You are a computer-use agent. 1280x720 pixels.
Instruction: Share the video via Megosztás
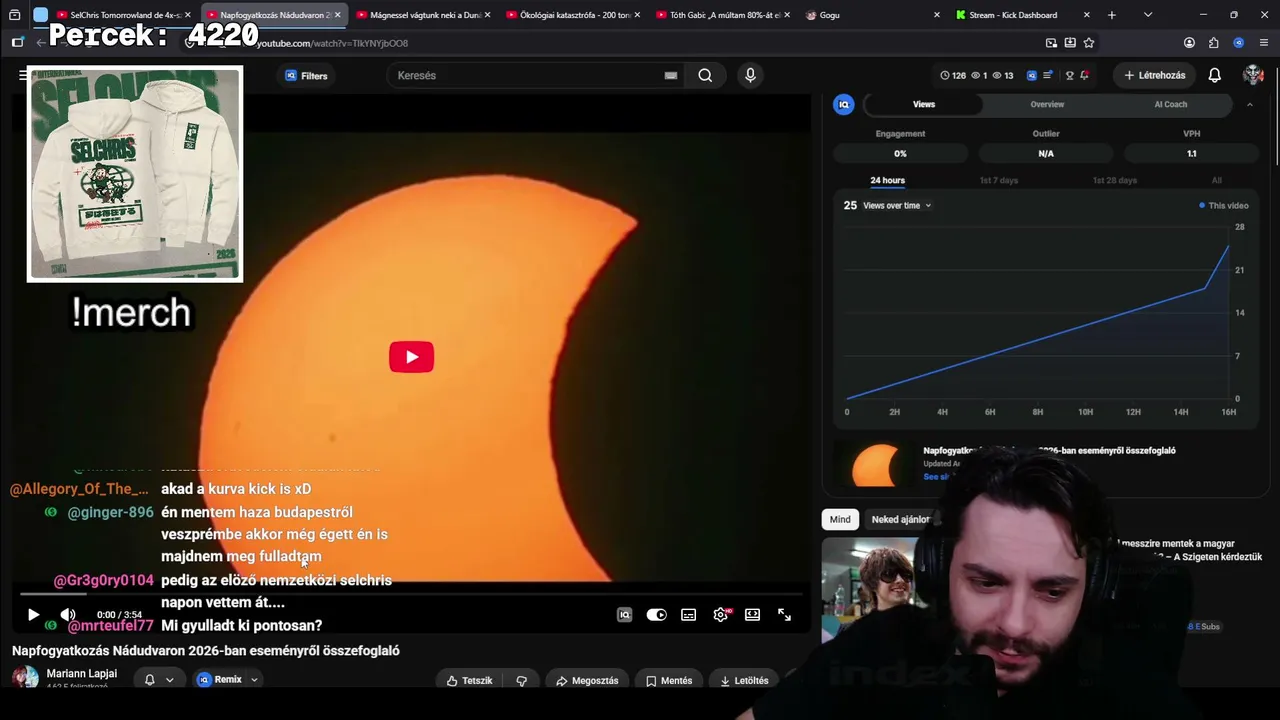587,681
